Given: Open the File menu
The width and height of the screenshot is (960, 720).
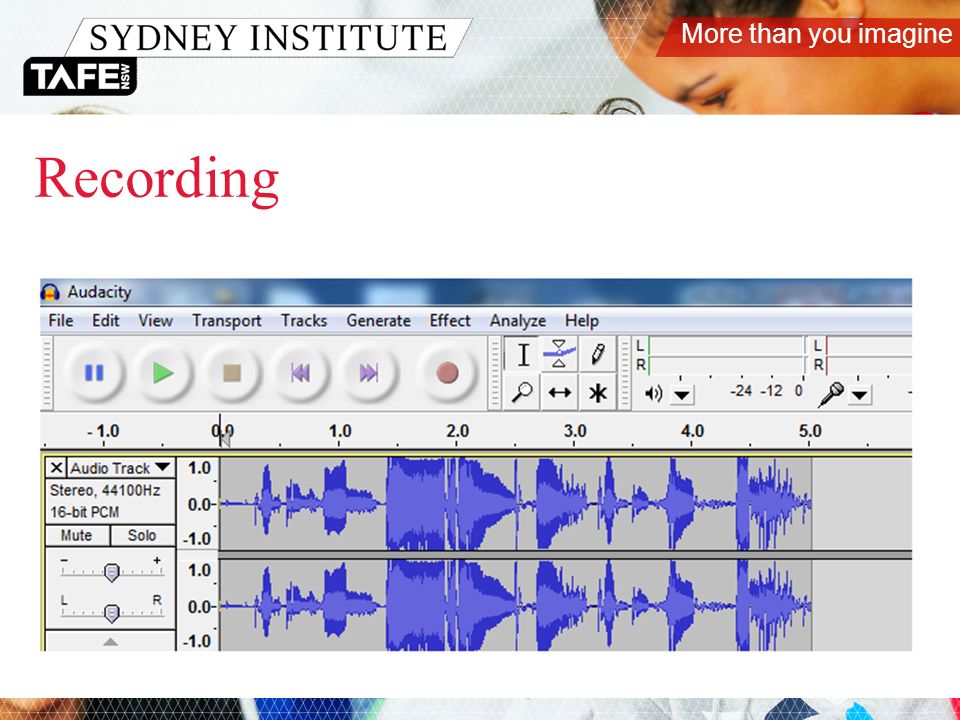Looking at the screenshot, I should 61,321.
